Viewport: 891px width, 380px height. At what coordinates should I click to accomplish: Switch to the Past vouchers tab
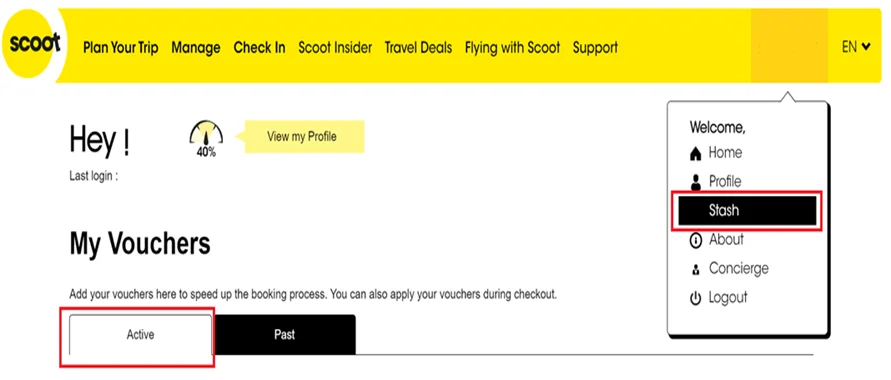pyautogui.click(x=284, y=335)
